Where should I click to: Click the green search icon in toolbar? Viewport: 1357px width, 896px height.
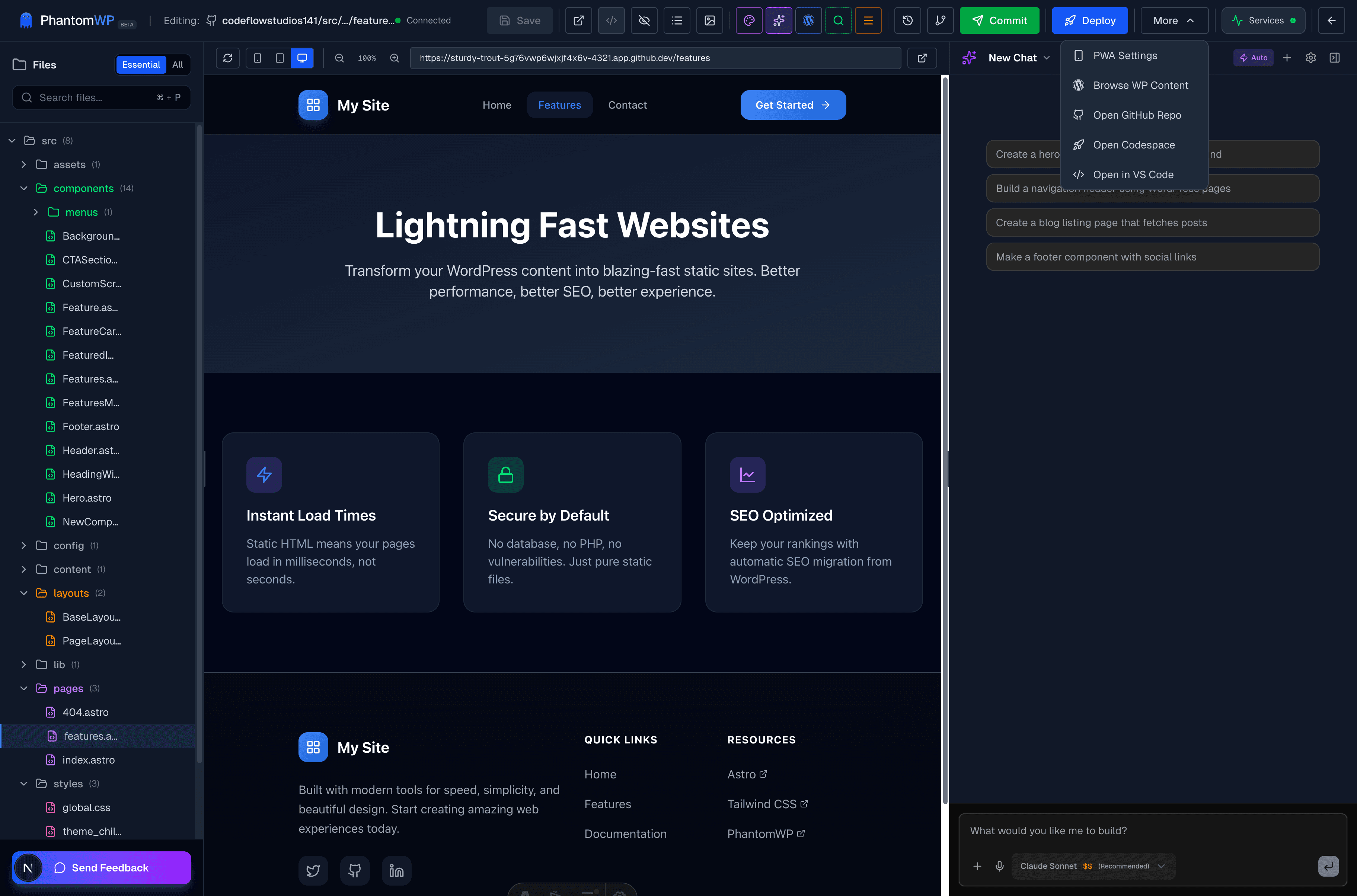(838, 20)
